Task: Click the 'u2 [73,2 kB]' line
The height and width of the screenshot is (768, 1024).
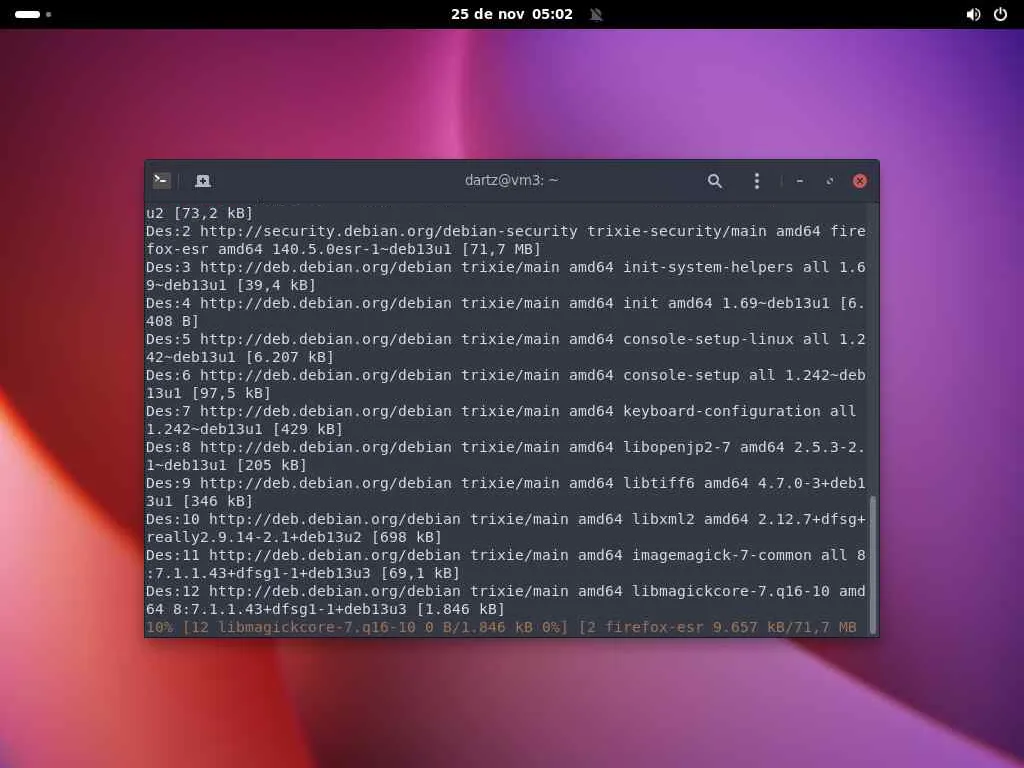Action: pyautogui.click(x=199, y=213)
